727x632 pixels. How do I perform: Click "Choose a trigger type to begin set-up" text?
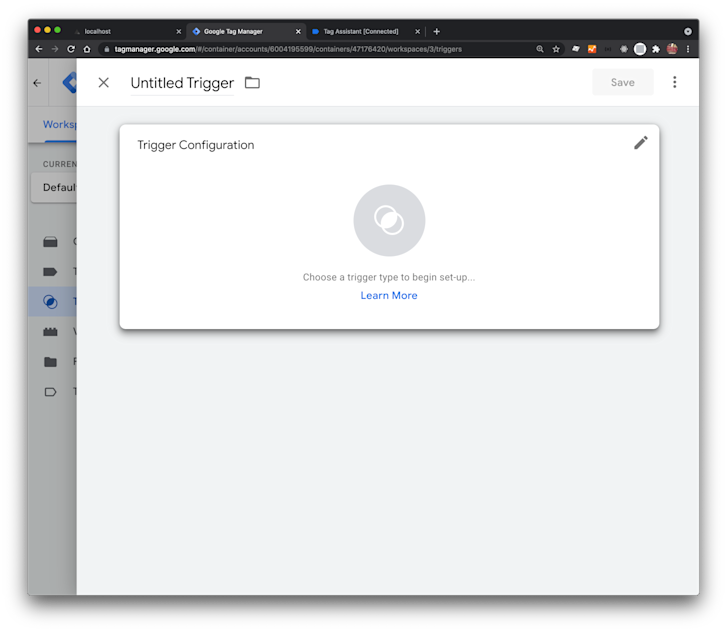pyautogui.click(x=389, y=277)
